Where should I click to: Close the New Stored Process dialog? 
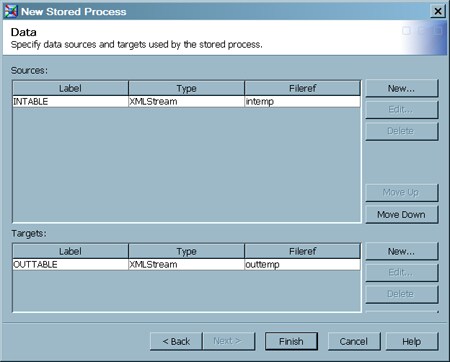(x=438, y=11)
